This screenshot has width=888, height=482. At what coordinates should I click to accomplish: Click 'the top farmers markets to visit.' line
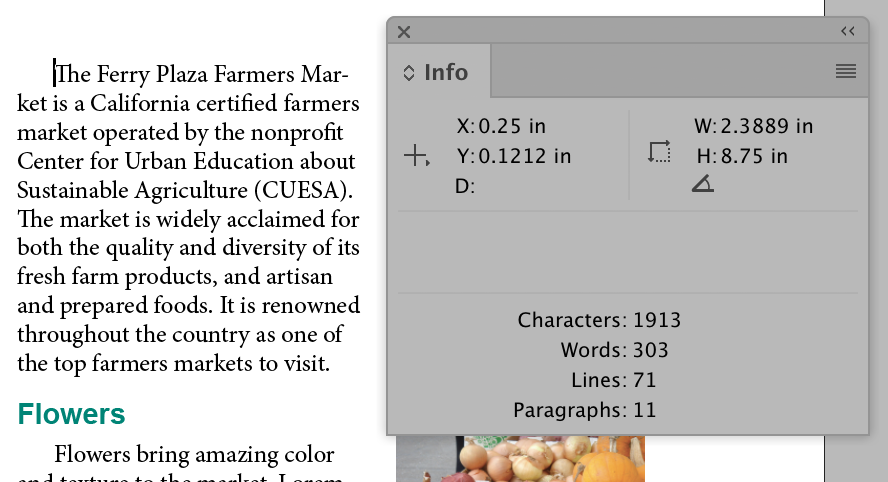tap(173, 364)
